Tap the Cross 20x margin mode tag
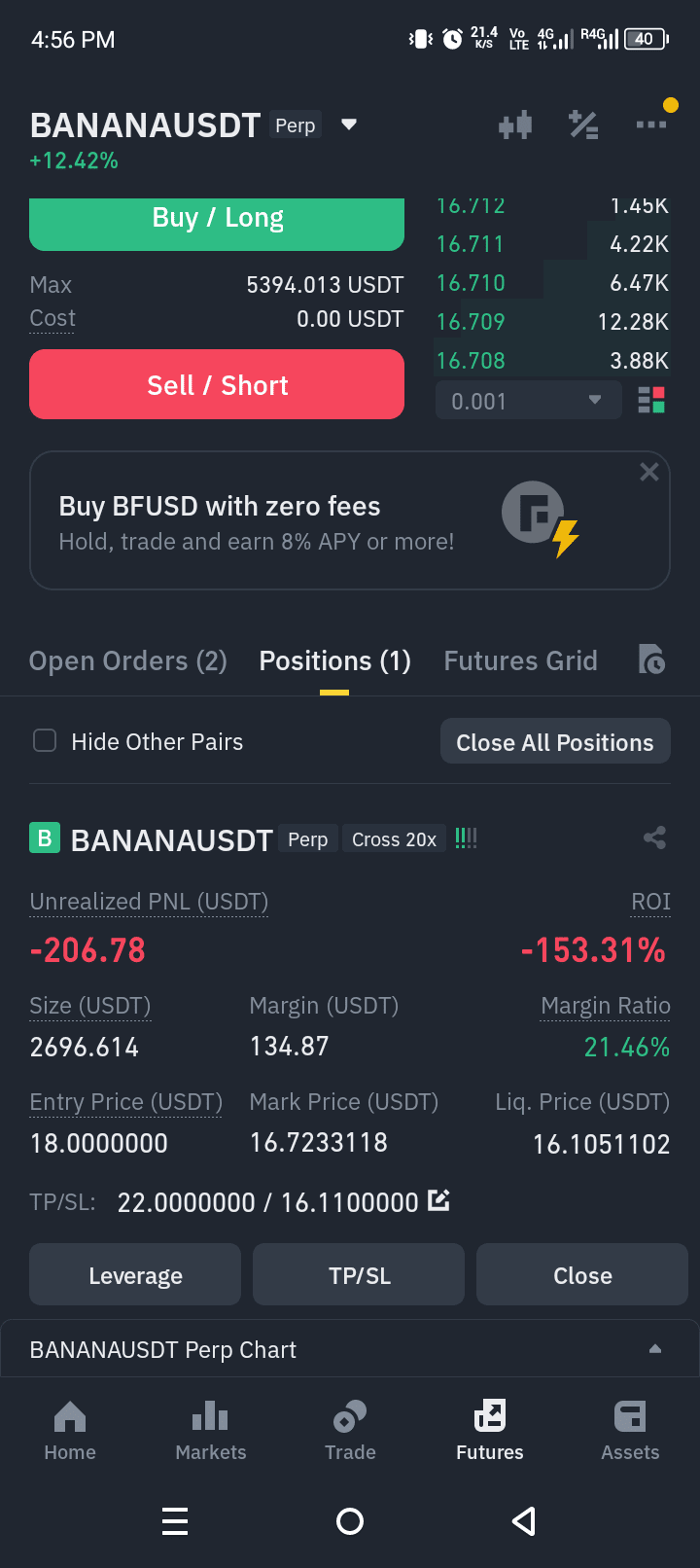The width and height of the screenshot is (700, 1568). click(x=394, y=838)
